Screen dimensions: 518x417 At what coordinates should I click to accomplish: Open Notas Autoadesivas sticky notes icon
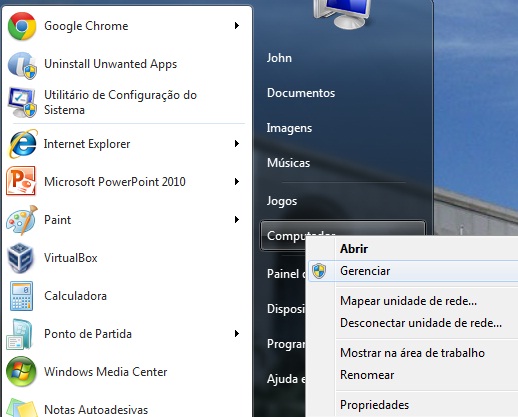[x=22, y=408]
